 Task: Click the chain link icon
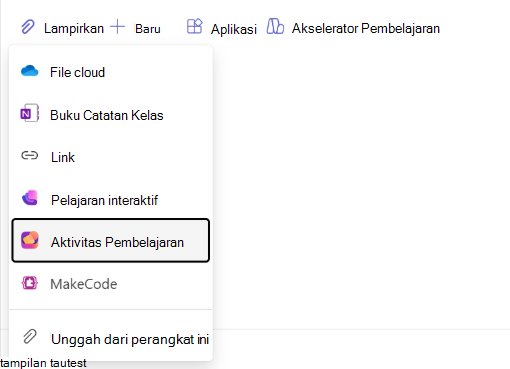(x=30, y=155)
